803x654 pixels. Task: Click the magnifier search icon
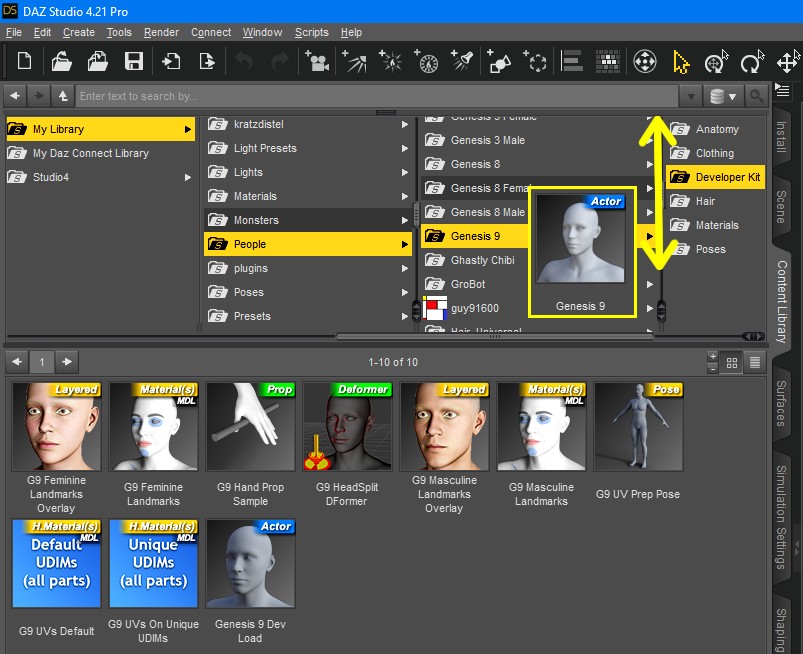click(756, 96)
